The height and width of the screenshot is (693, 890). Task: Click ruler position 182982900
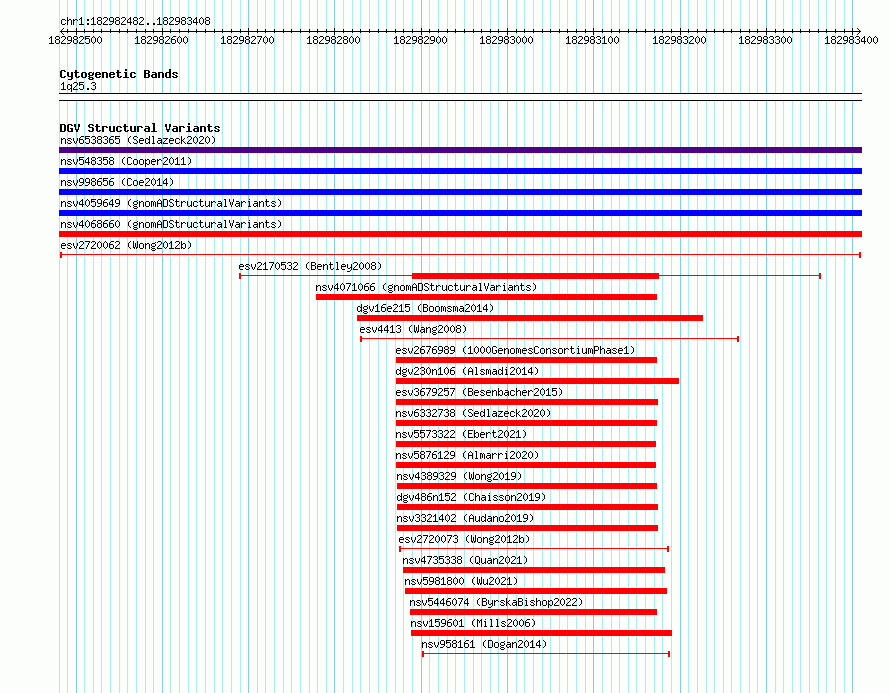click(x=420, y=40)
